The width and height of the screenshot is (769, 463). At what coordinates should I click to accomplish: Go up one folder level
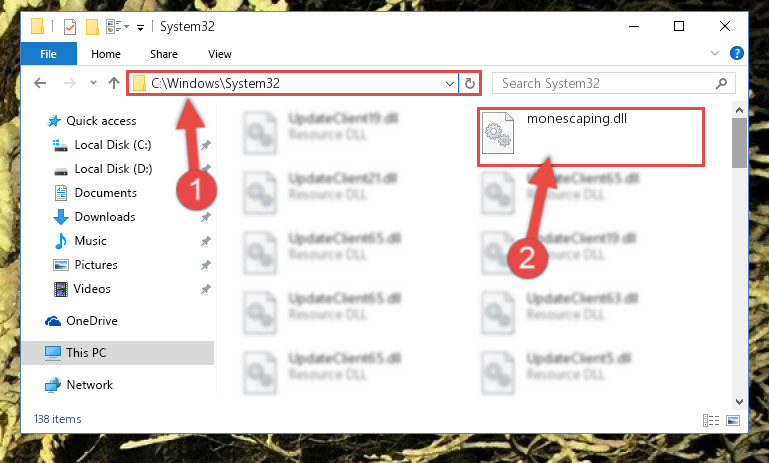(x=114, y=83)
